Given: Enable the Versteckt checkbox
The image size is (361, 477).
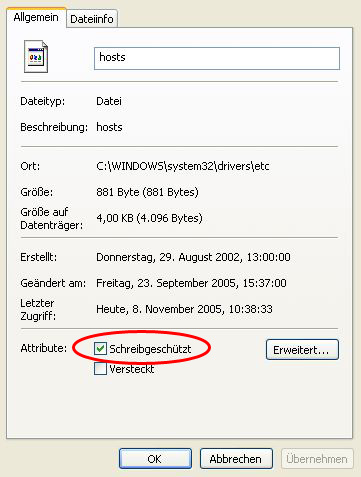Looking at the screenshot, I should 100,369.
